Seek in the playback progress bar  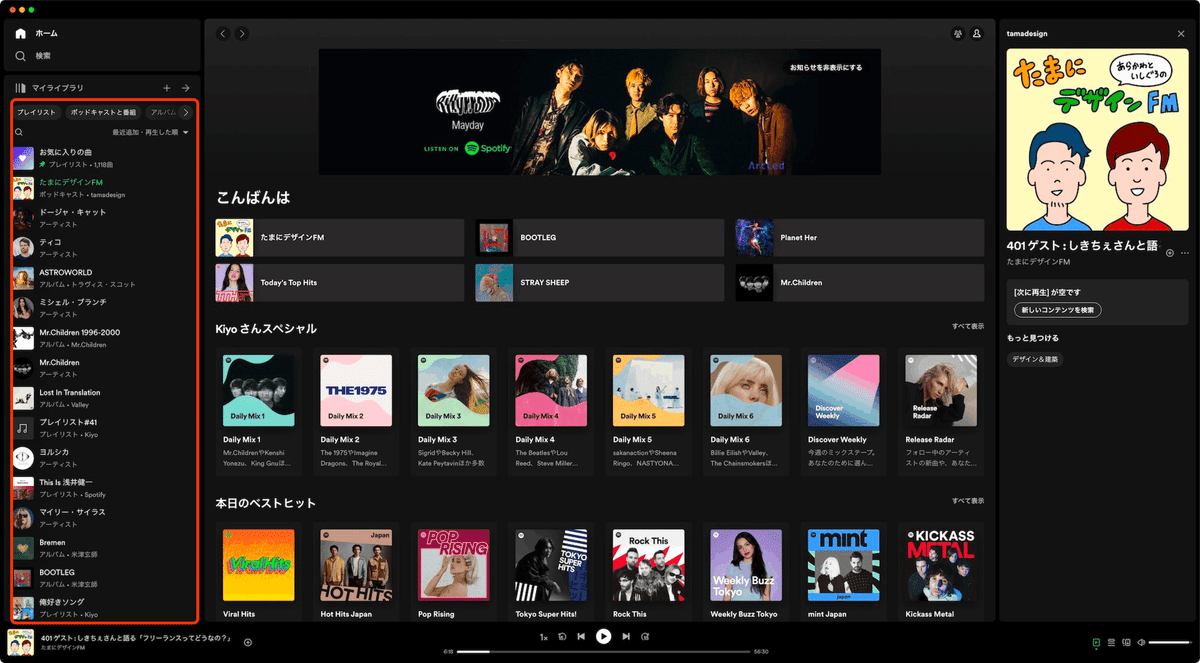604,651
